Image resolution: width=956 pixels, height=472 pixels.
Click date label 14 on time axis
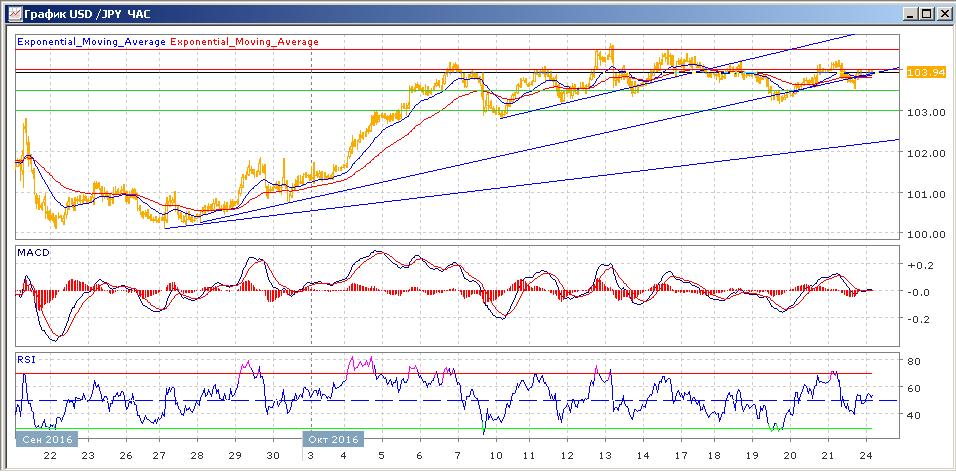pyautogui.click(x=643, y=456)
